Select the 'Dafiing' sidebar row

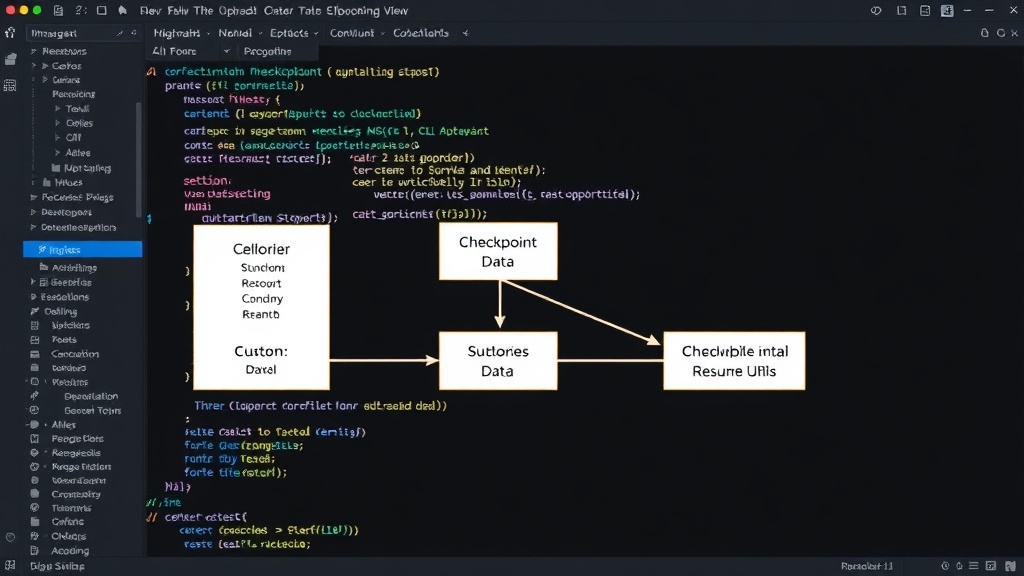pos(61,312)
